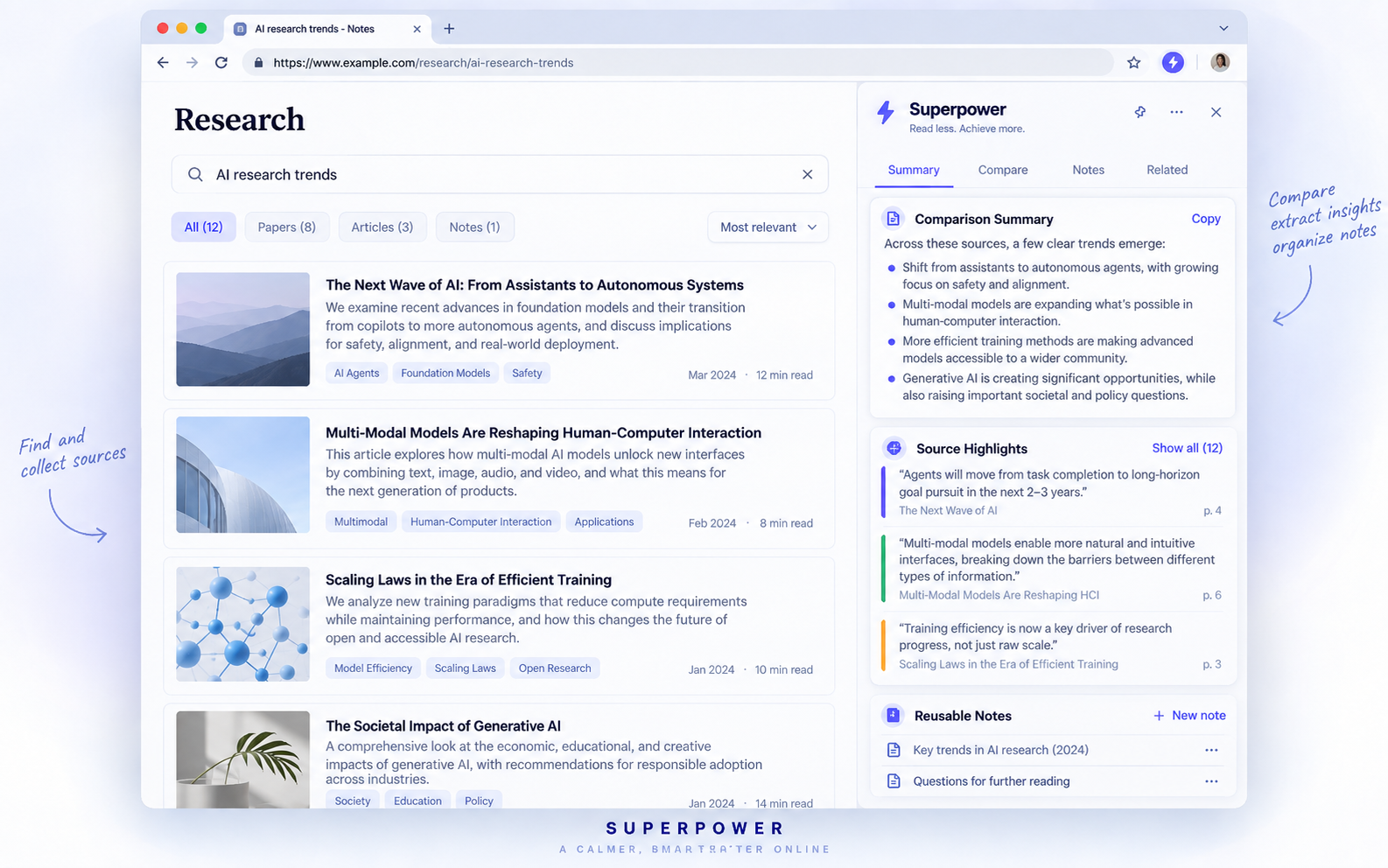Screen dimensions: 1388x868
Task: Filter results by Papers (8)
Action: point(286,227)
